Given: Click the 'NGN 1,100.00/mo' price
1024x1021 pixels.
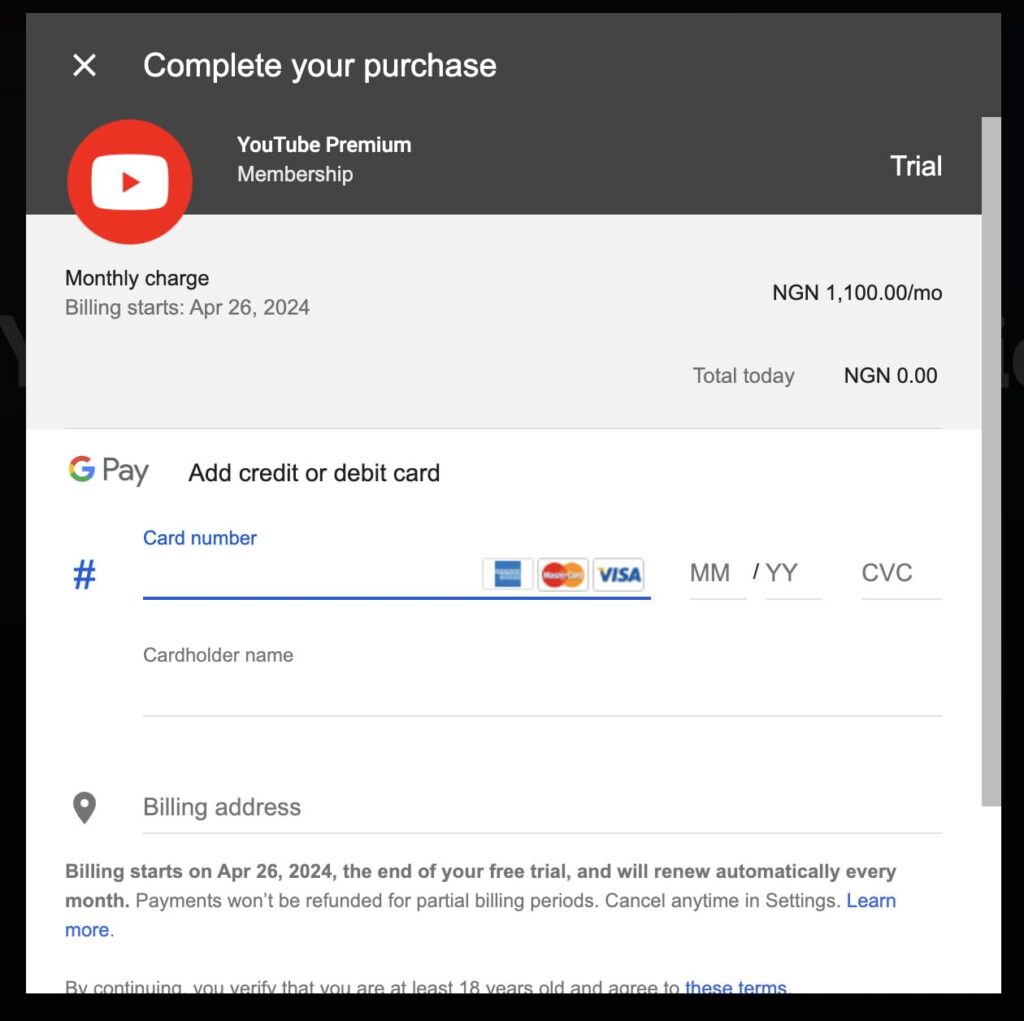Looking at the screenshot, I should 857,293.
